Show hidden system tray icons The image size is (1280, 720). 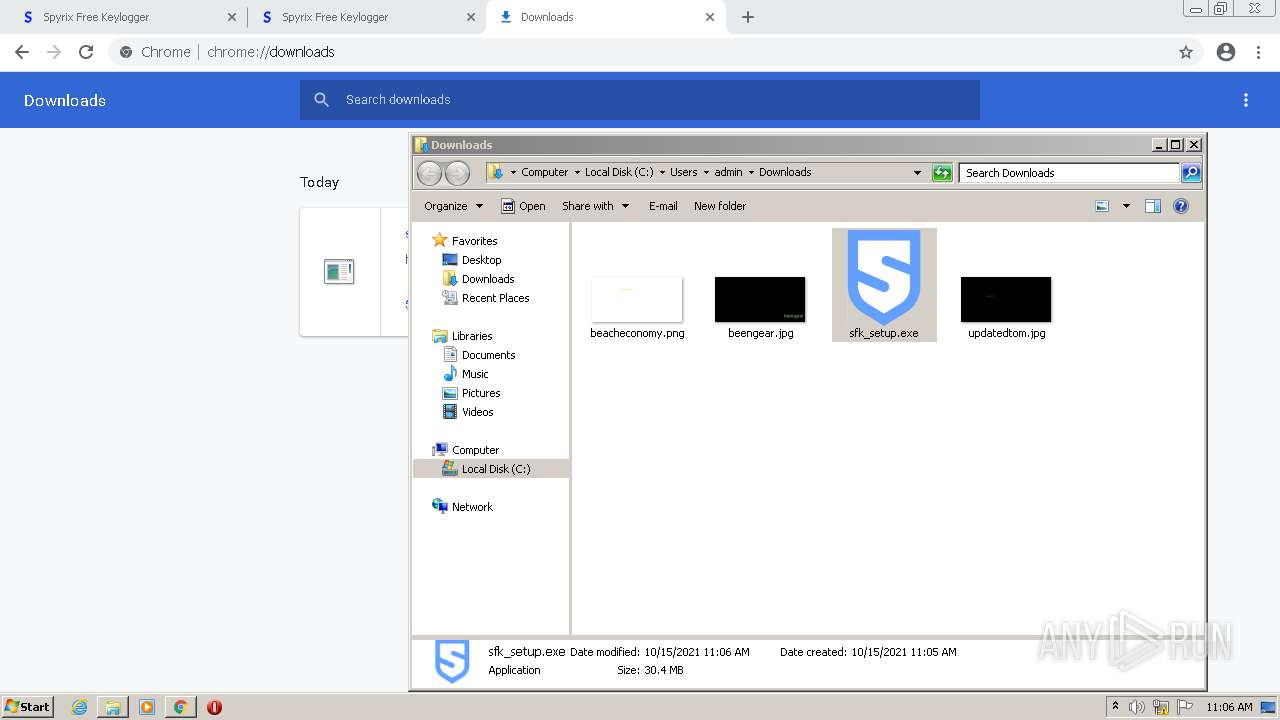(x=1115, y=707)
